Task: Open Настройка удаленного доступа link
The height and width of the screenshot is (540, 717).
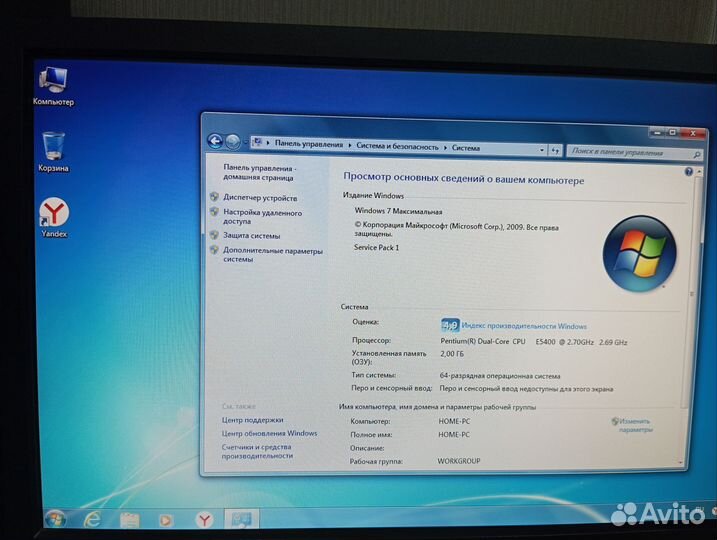Action: (x=262, y=217)
